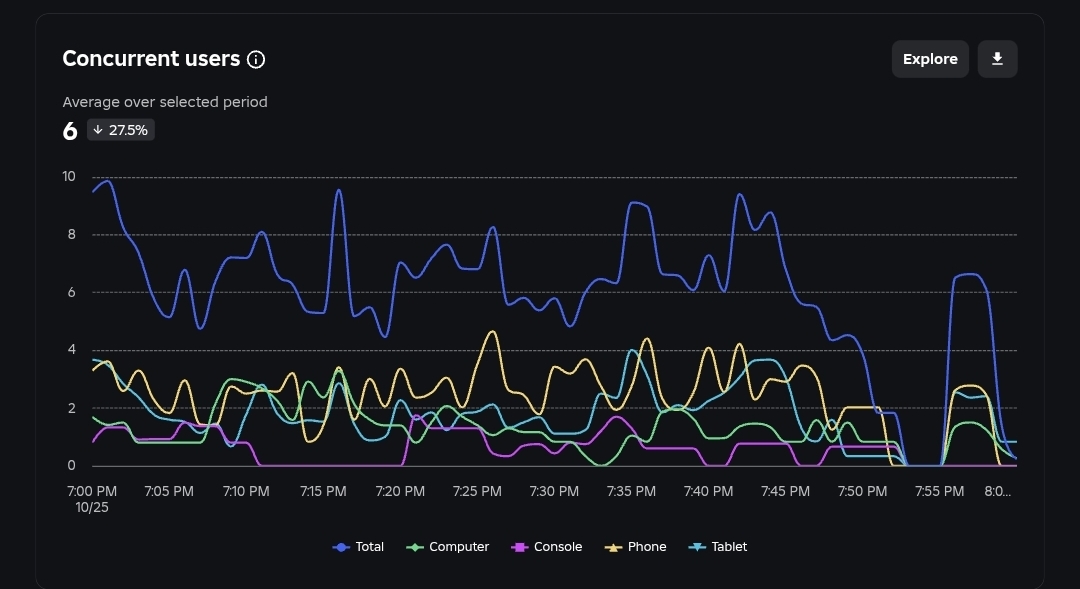Click the green Computer legend marker
This screenshot has width=1080, height=589.
point(415,547)
